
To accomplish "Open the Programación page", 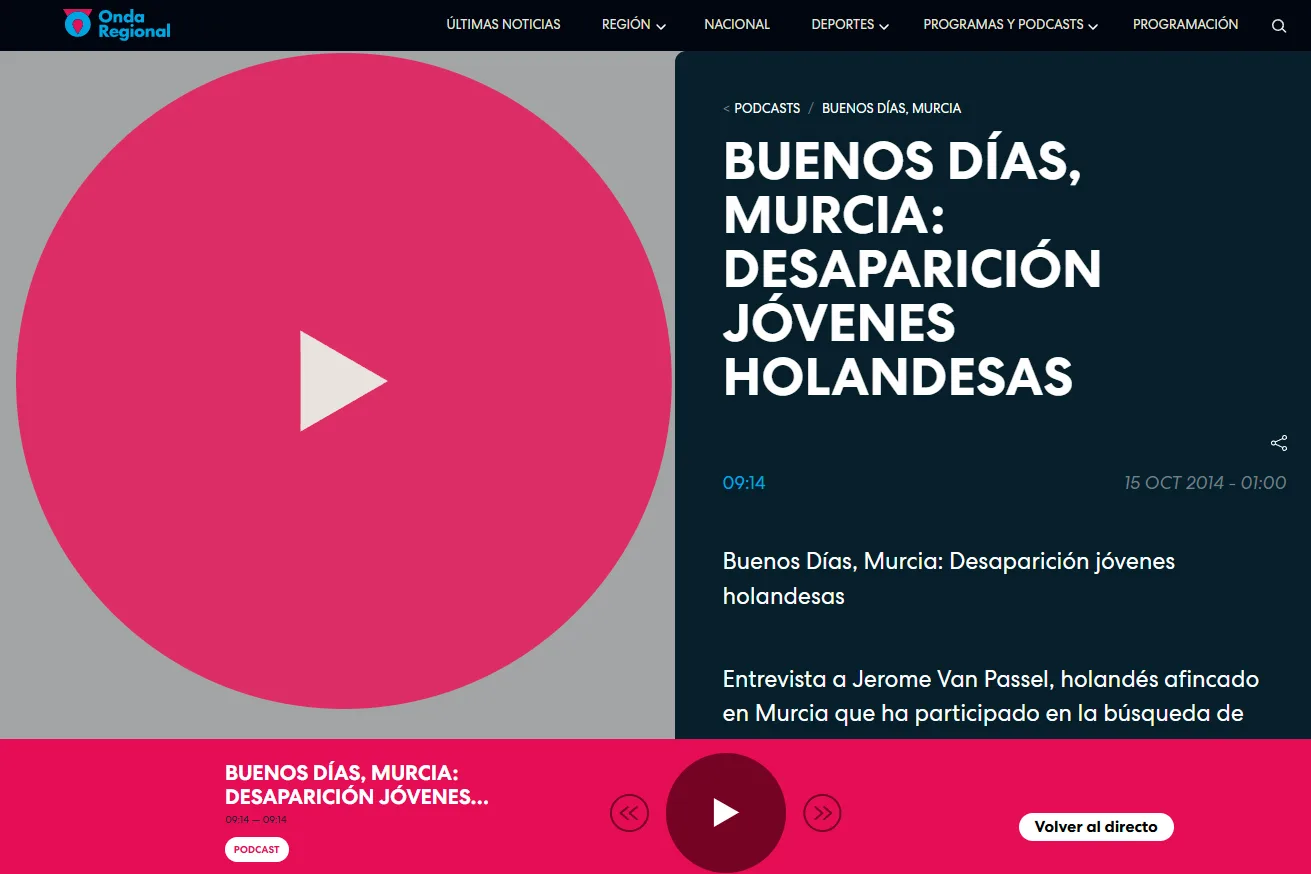I will (x=1185, y=25).
